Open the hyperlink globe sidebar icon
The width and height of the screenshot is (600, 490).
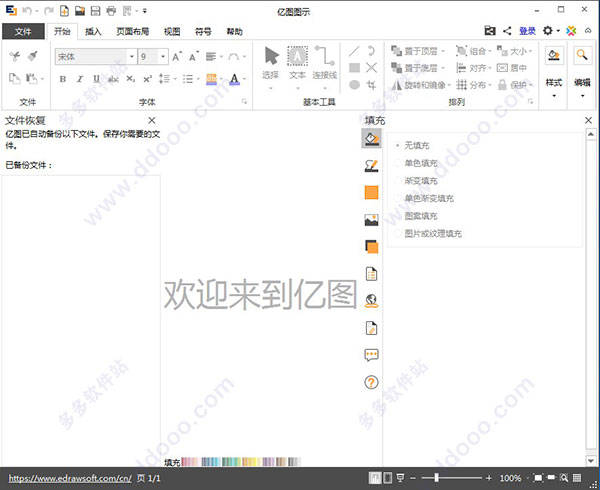point(371,301)
